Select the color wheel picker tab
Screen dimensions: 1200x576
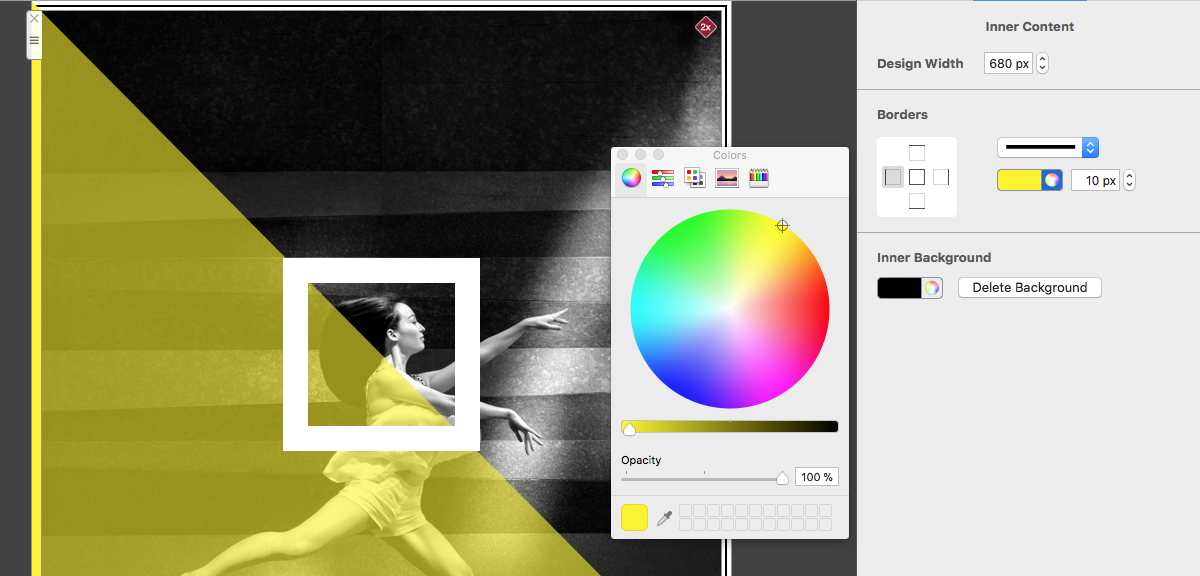(631, 178)
